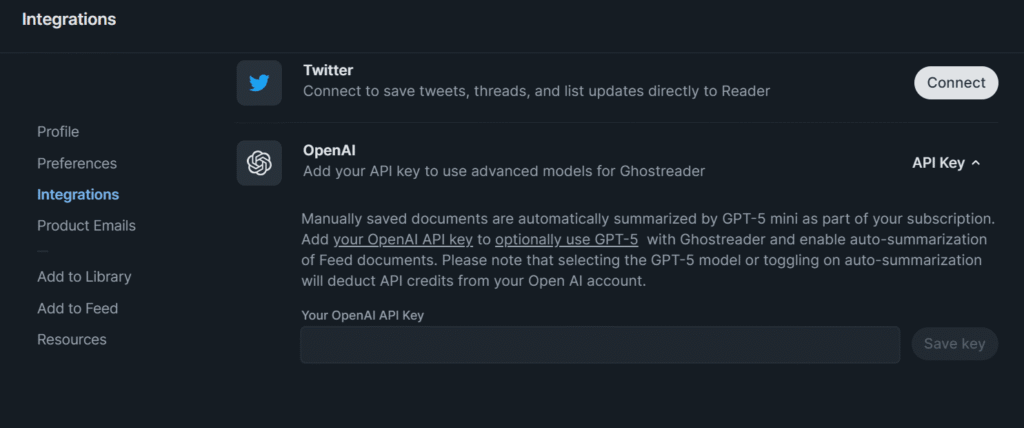This screenshot has height=428, width=1024.
Task: Open the "optionally use GPT-5" link
Action: 566,240
